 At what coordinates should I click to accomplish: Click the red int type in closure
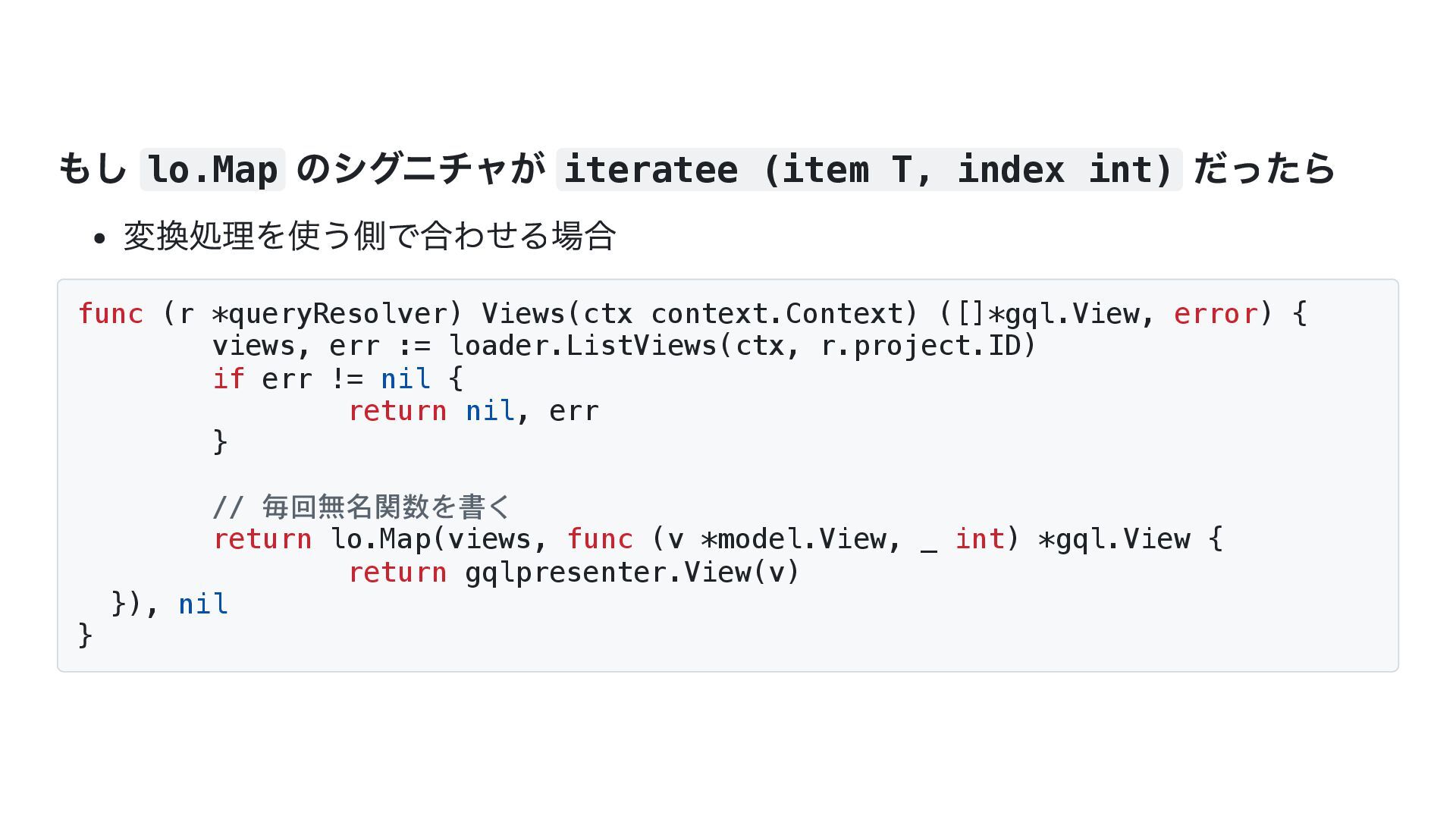[979, 539]
